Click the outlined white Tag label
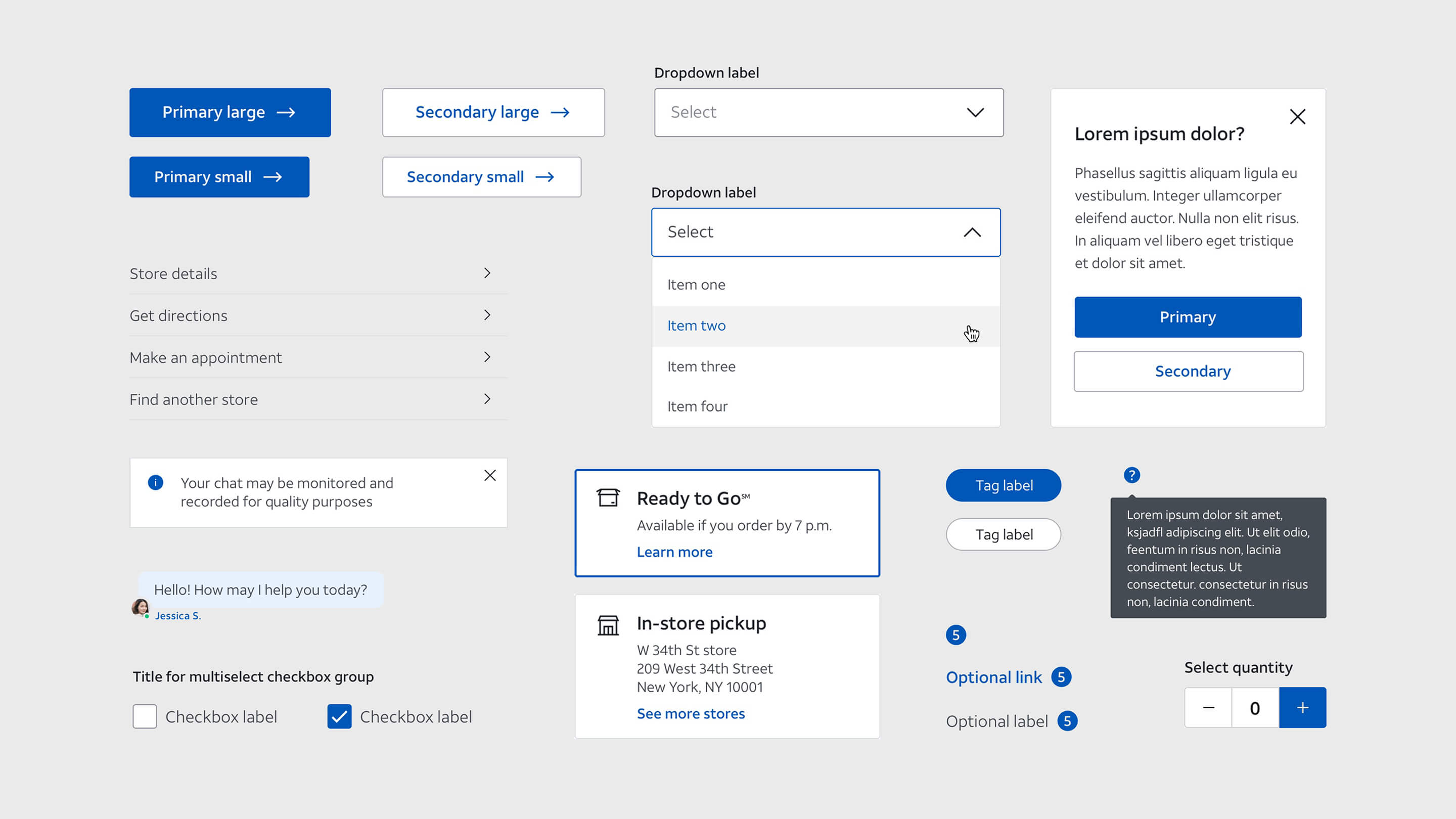The width and height of the screenshot is (1456, 819). point(1003,535)
